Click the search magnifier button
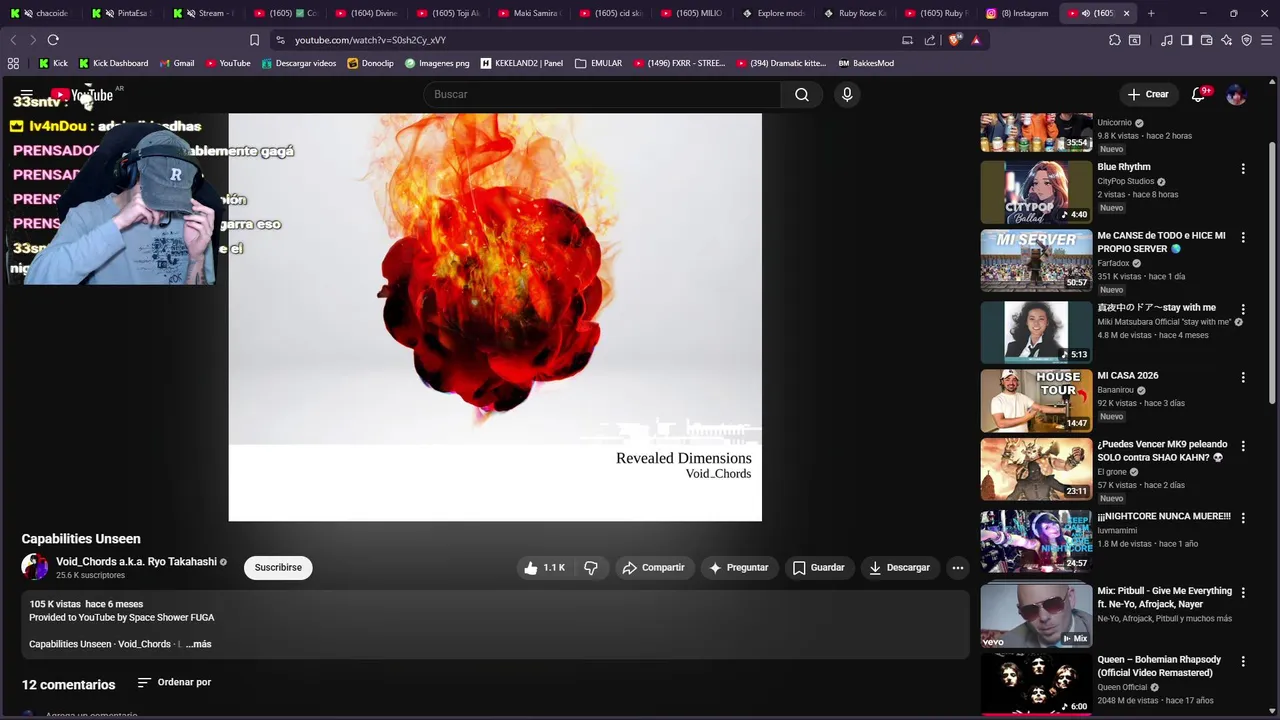Viewport: 1280px width, 720px height. pyautogui.click(x=802, y=94)
